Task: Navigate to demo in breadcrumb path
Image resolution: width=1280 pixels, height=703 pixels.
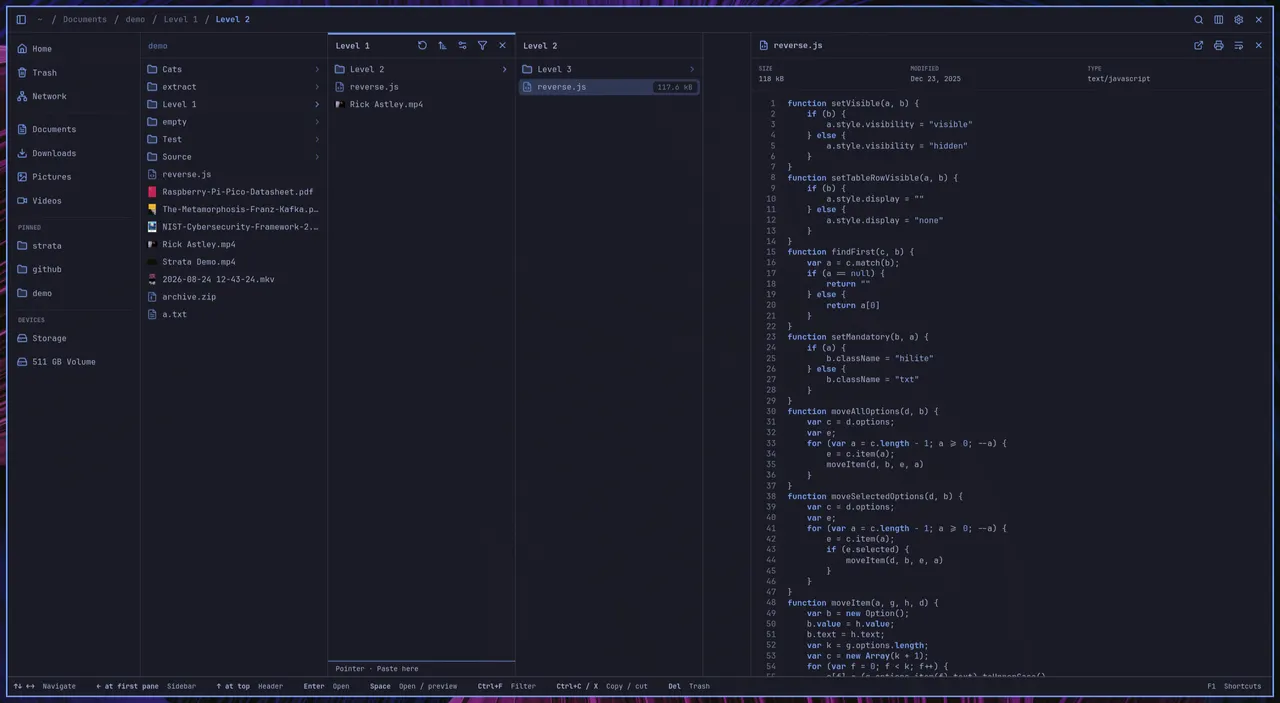Action: pyautogui.click(x=135, y=19)
